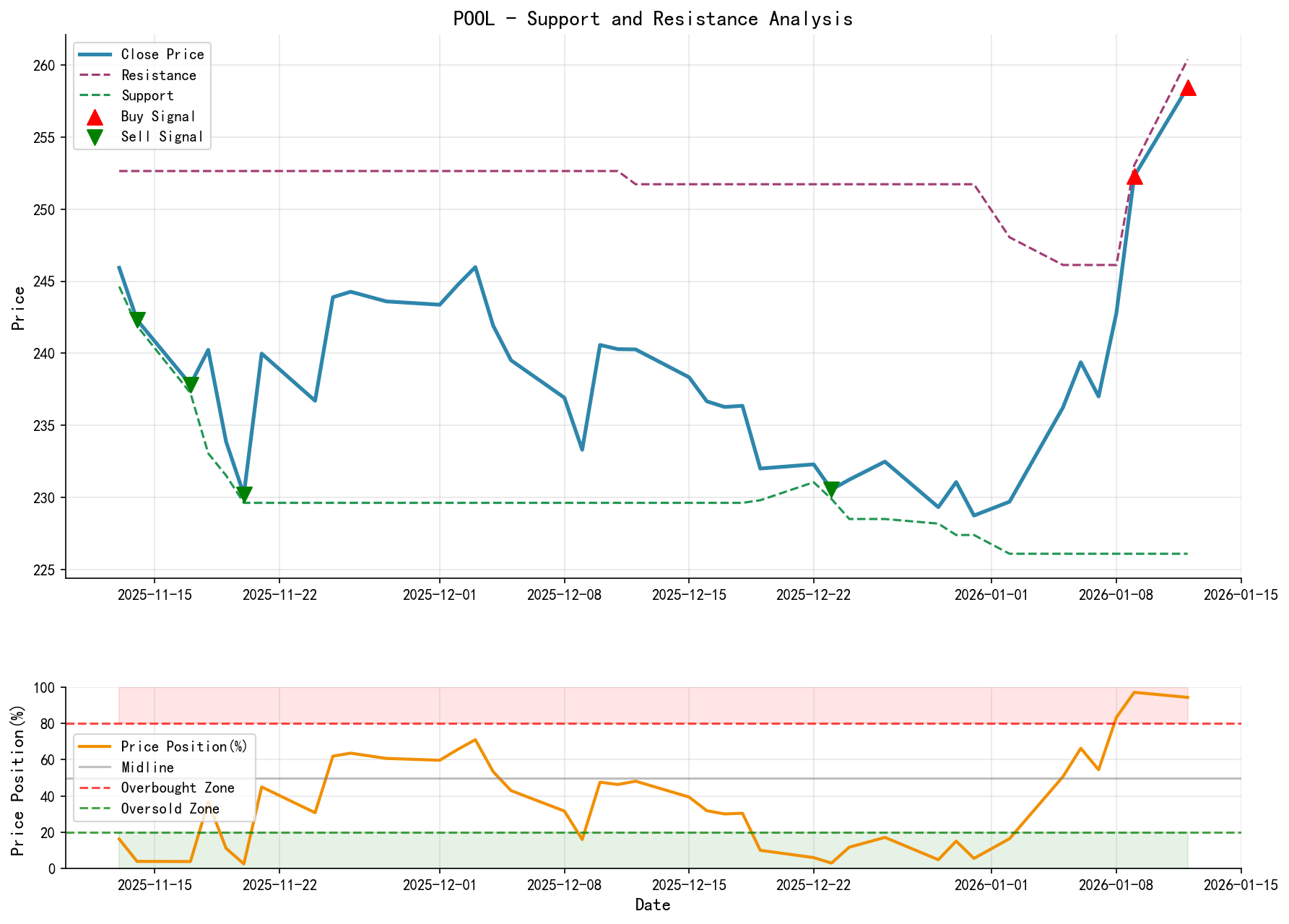This screenshot has height=924, width=1289.
Task: Toggle visibility of the Resistance line via legend
Action: pos(144,74)
